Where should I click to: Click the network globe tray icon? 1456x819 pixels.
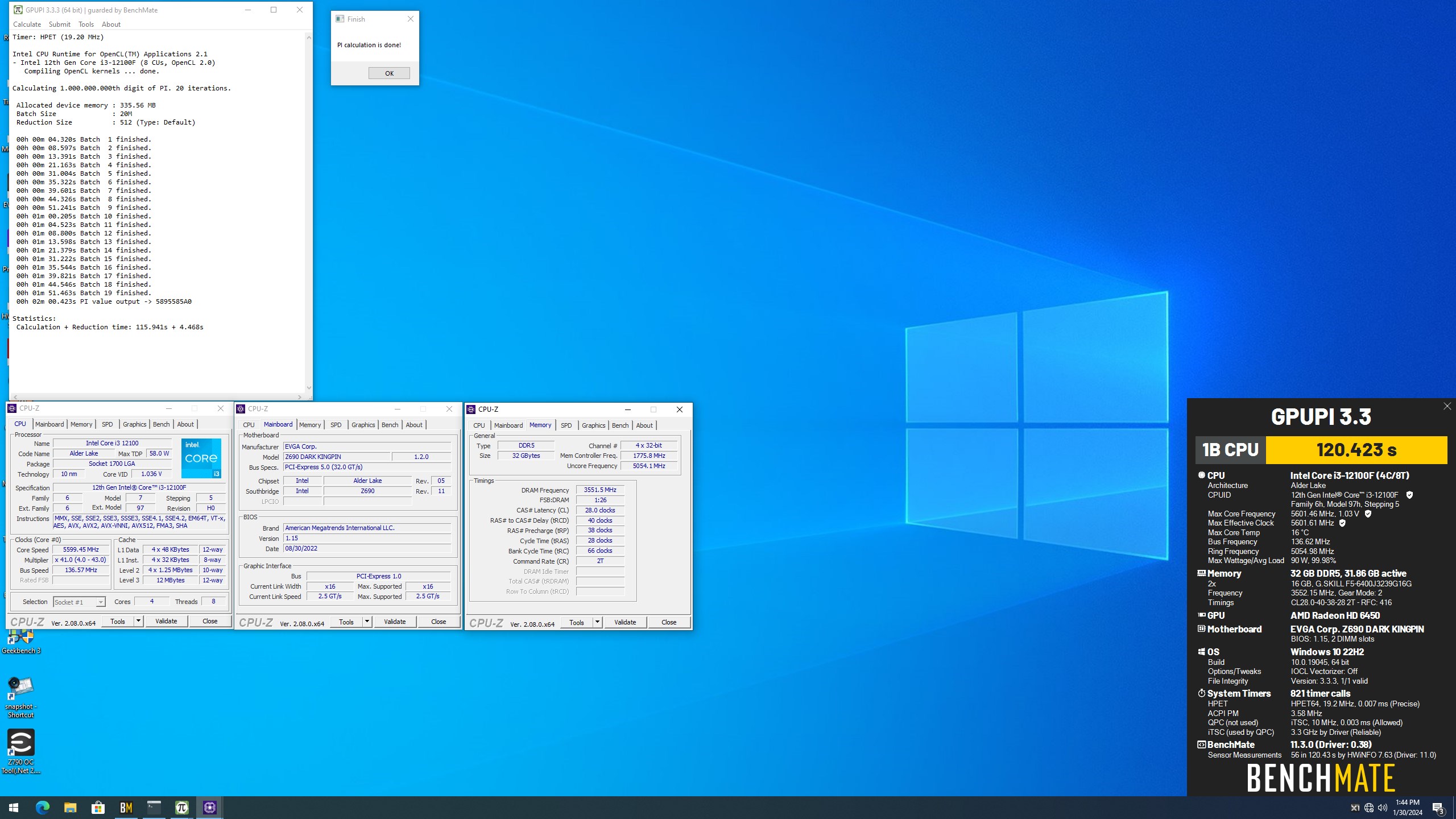(x=1369, y=808)
